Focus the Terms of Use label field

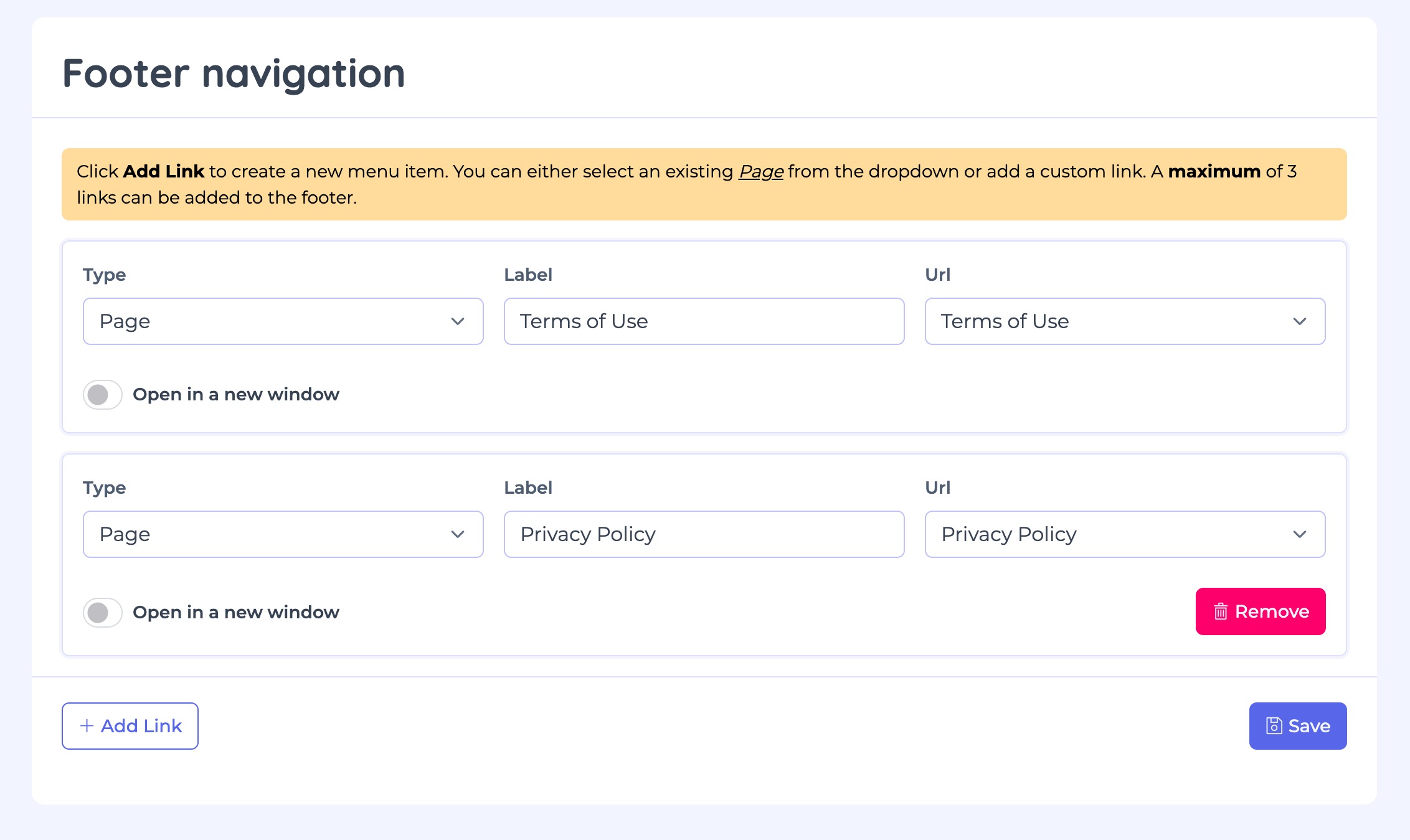tap(704, 321)
